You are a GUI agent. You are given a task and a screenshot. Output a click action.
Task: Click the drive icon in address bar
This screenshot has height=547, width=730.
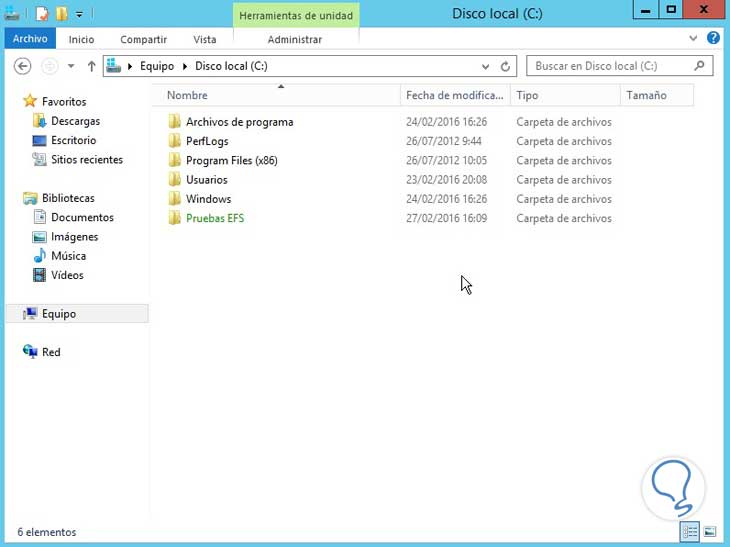click(x=113, y=66)
